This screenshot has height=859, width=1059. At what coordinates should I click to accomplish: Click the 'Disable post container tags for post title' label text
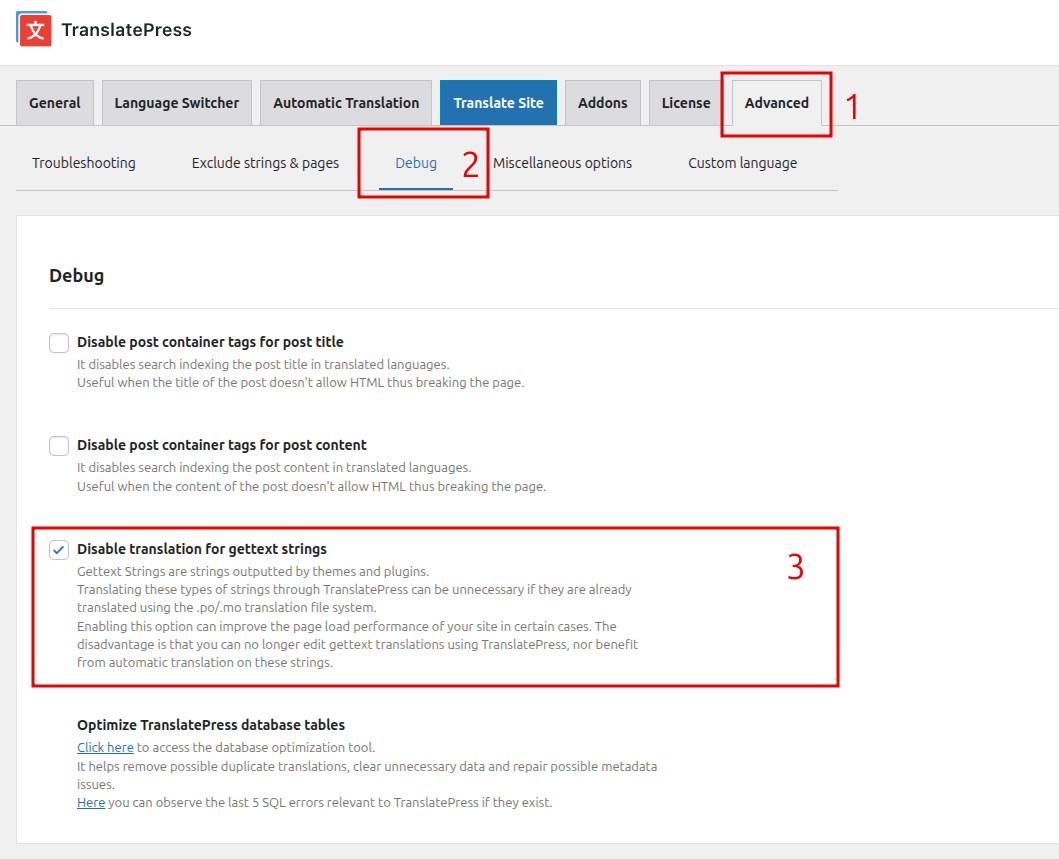tap(210, 342)
